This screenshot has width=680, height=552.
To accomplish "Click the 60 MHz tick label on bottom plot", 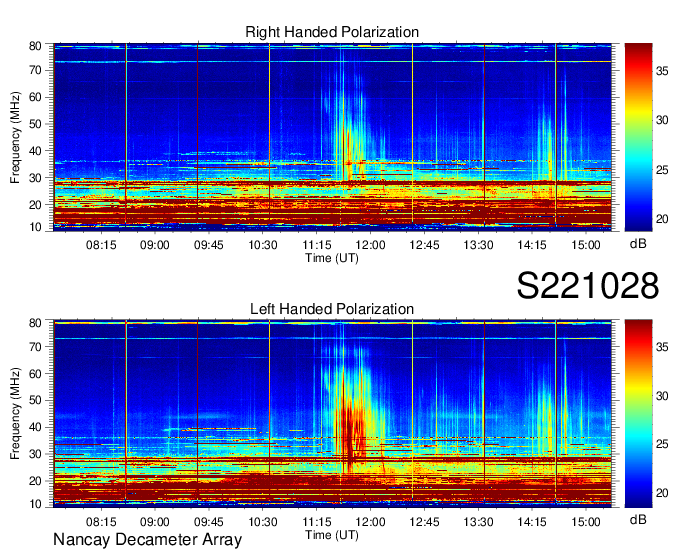I will point(35,374).
